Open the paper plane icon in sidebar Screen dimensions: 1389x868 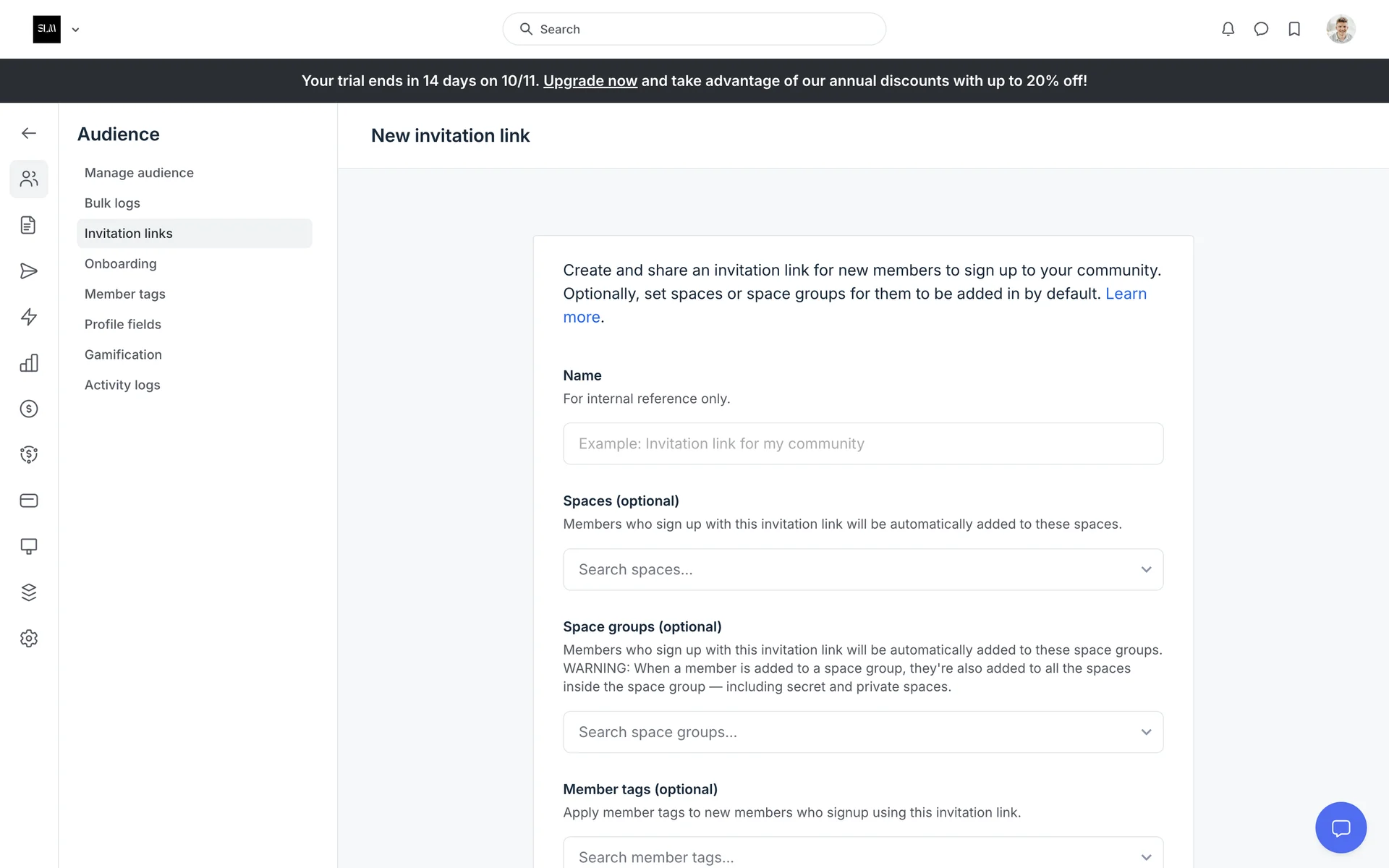[29, 271]
